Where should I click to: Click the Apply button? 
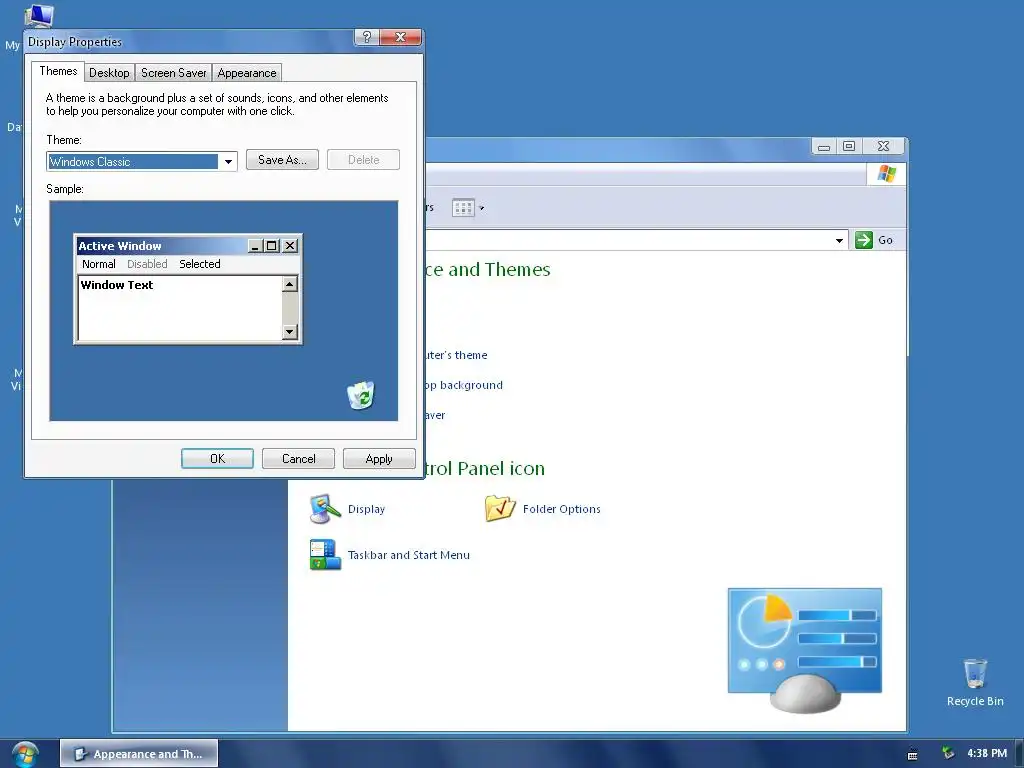pos(379,458)
